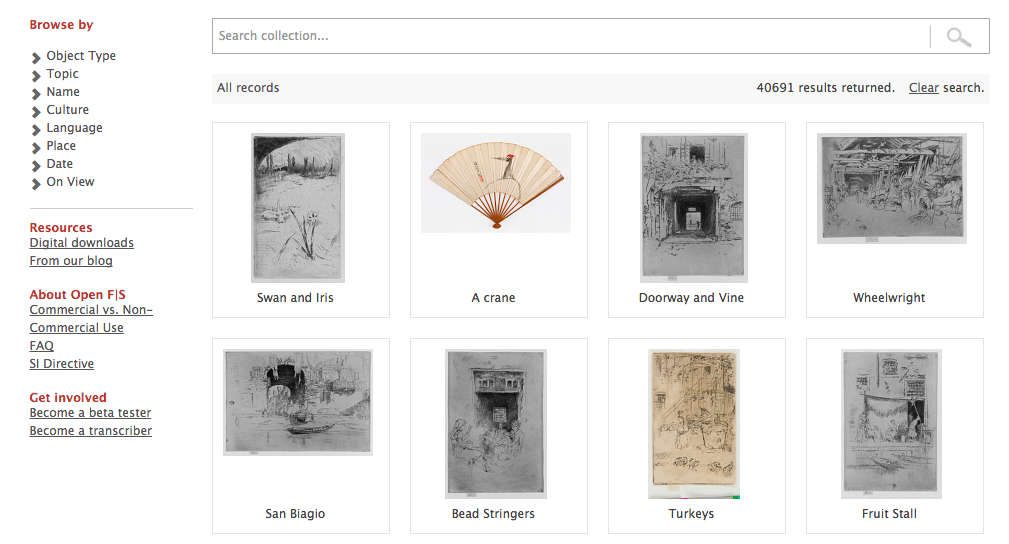Image resolution: width=1009 pixels, height=544 pixels.
Task: Become a beta tester link
Action: tap(90, 413)
